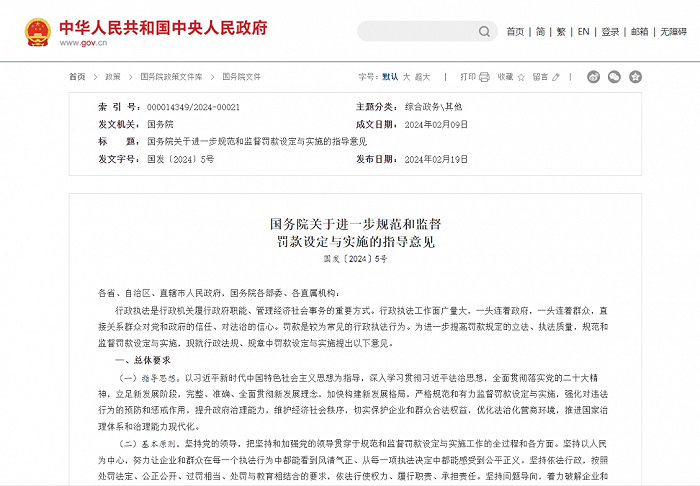Switch site language to EN
700x486 pixels.
click(584, 32)
